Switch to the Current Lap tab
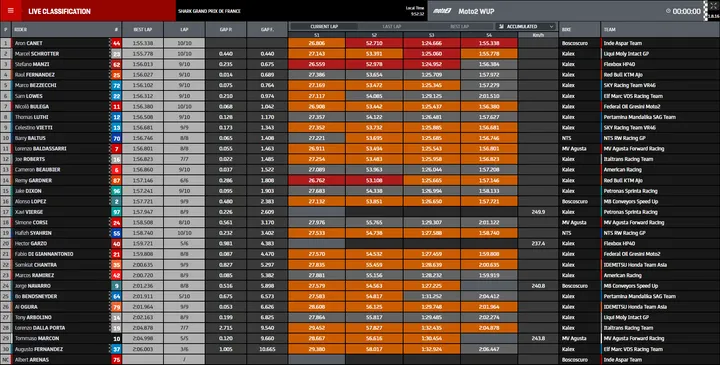Screen dimensions: 720x365 [324, 27]
